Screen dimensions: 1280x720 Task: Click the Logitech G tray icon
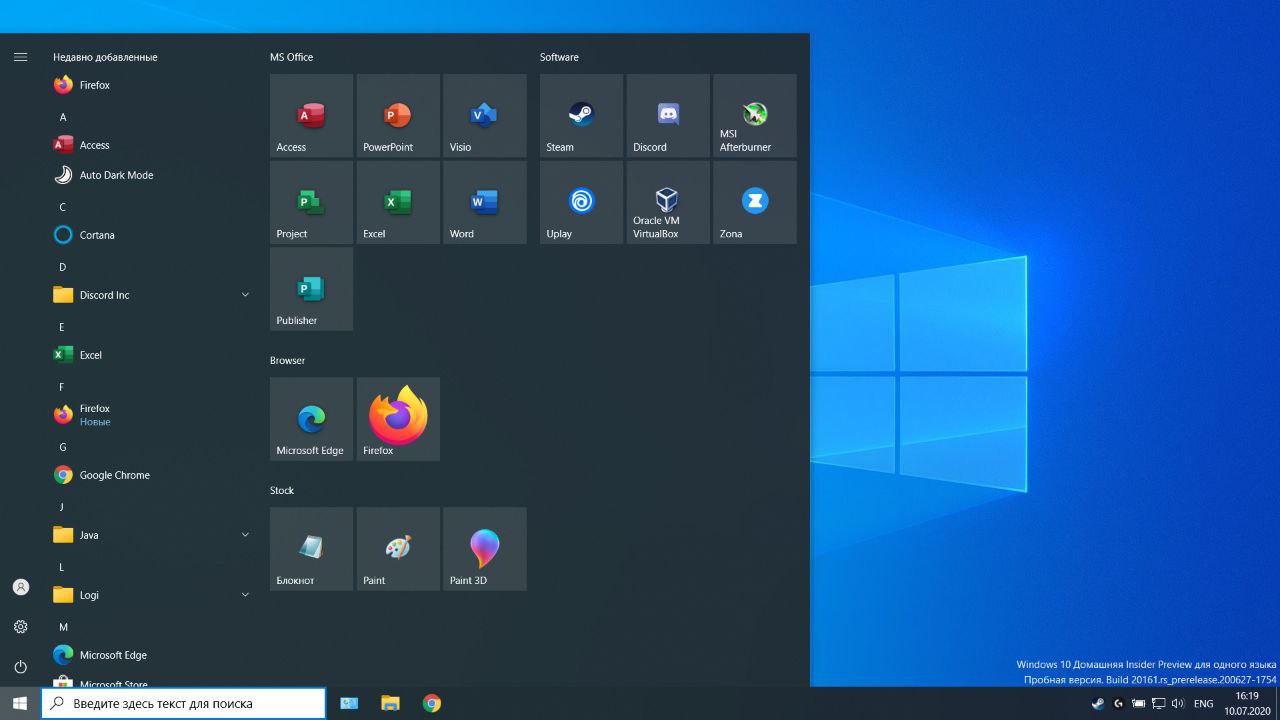click(x=1118, y=703)
